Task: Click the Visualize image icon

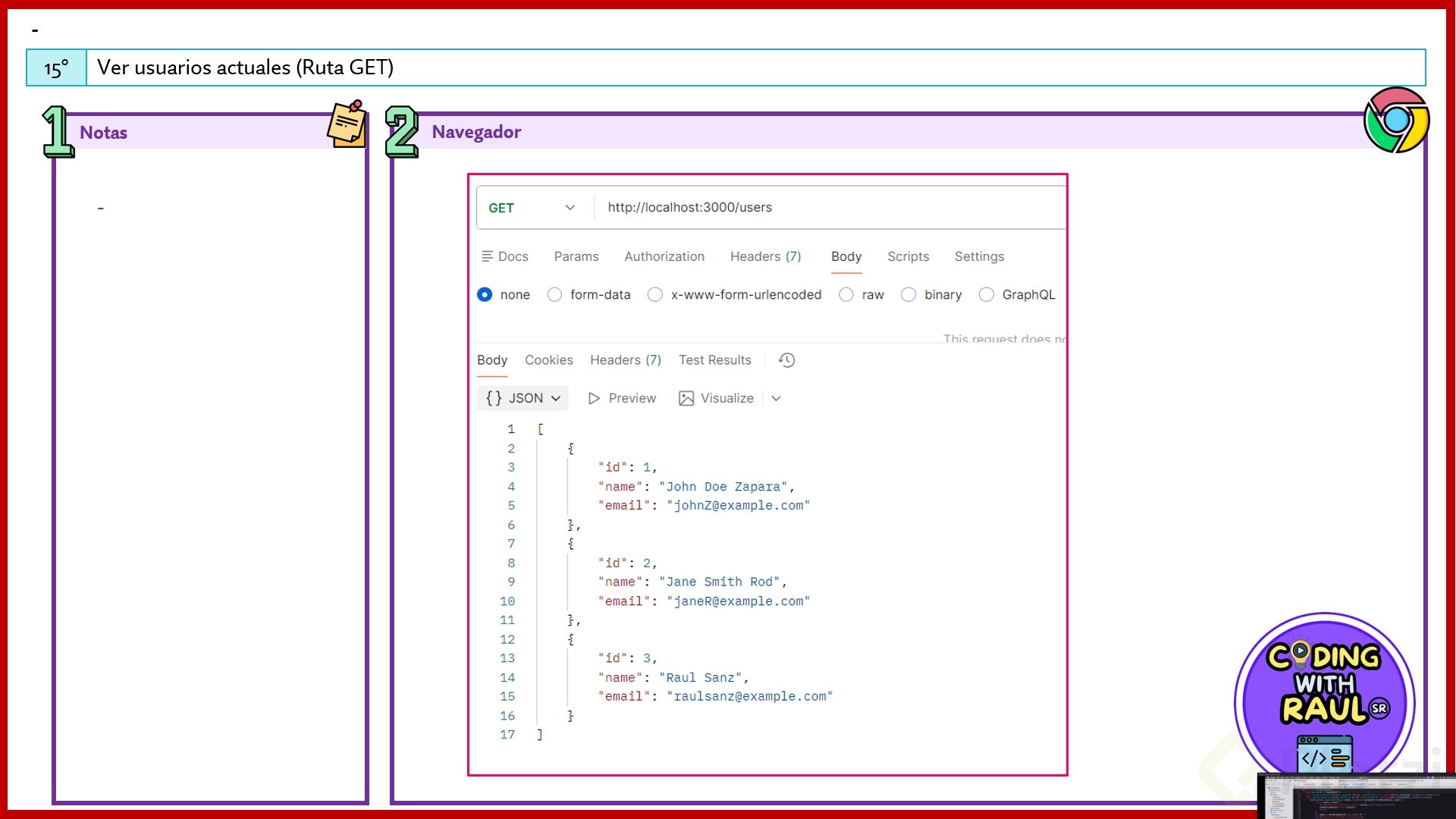Action: [x=686, y=398]
